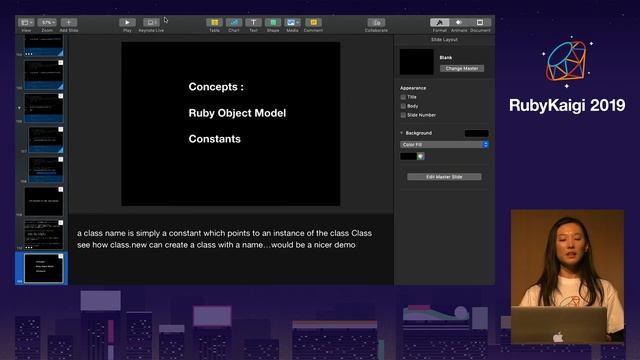Switch to the Animate inspector

click(x=459, y=22)
